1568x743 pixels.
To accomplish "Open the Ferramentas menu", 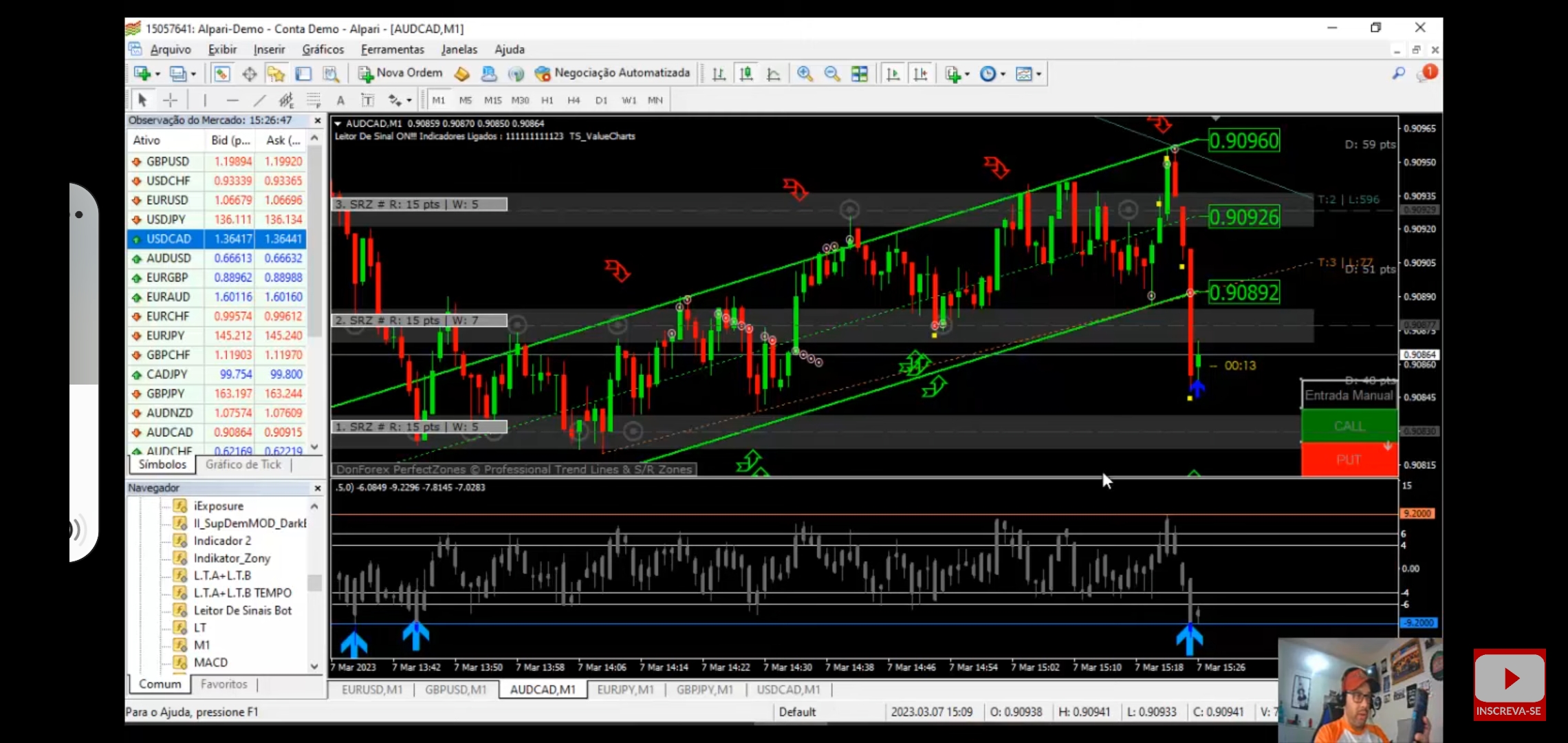I will pyautogui.click(x=392, y=50).
